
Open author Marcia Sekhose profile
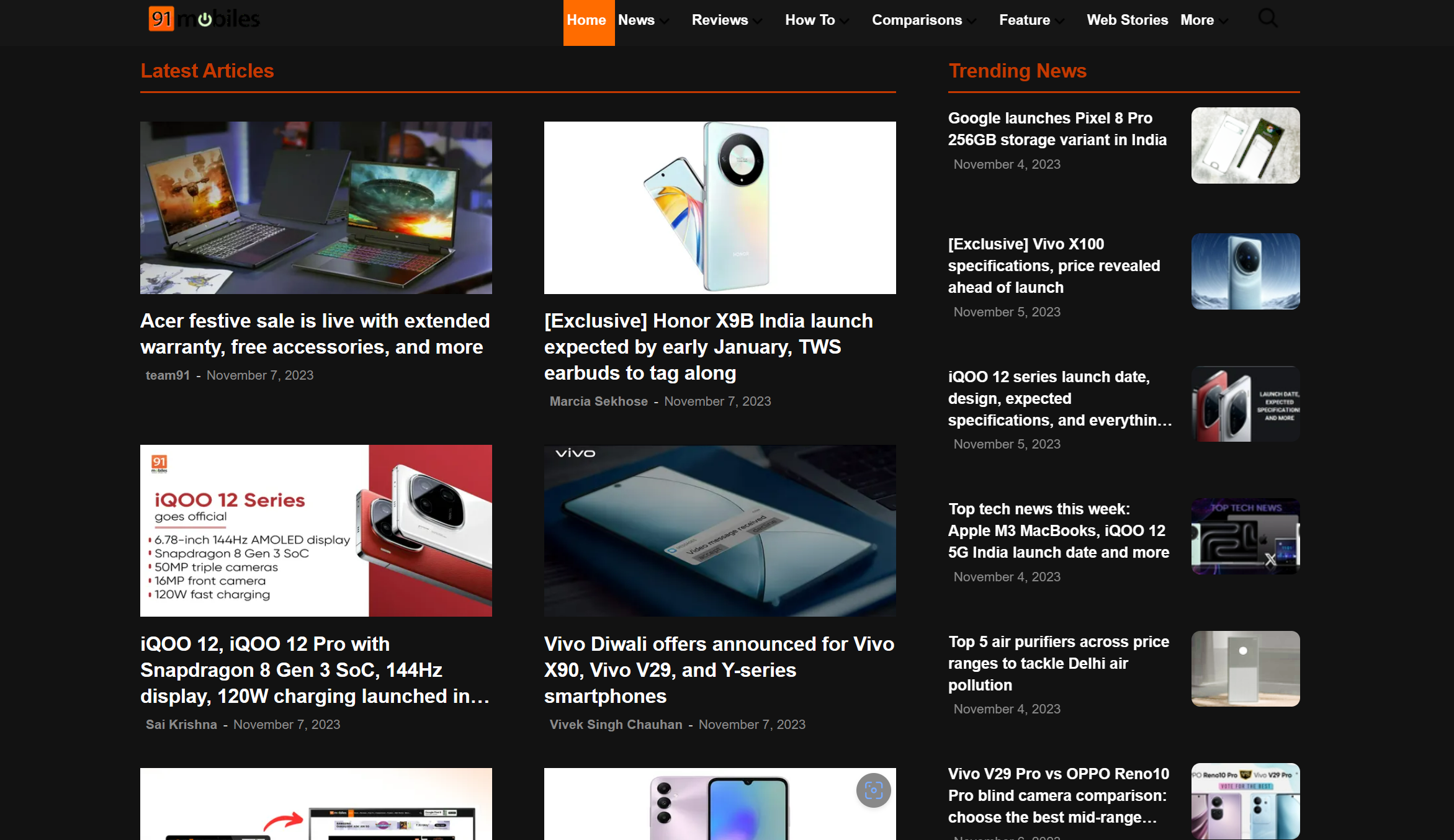pyautogui.click(x=598, y=401)
